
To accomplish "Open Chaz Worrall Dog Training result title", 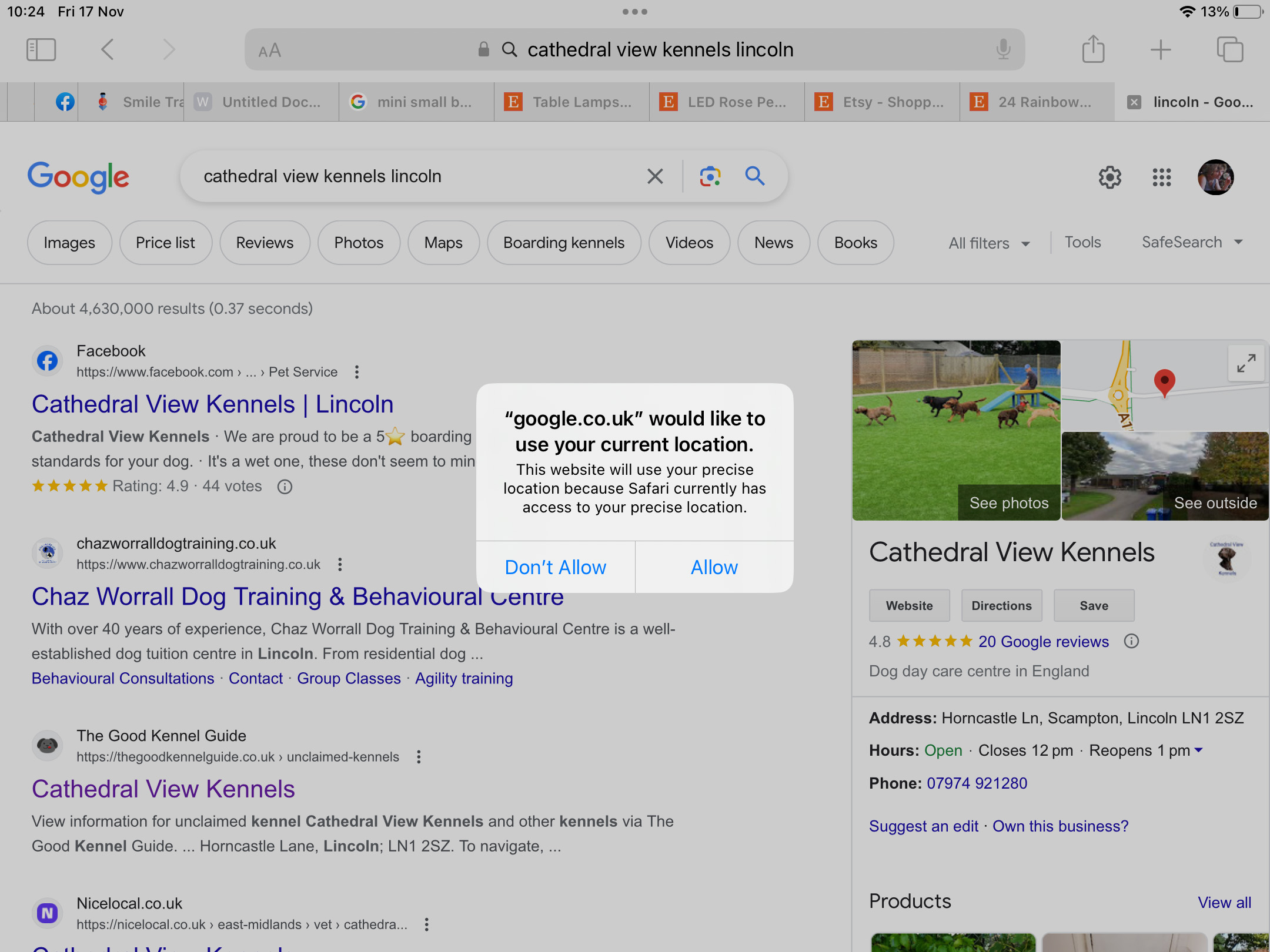I will point(298,596).
